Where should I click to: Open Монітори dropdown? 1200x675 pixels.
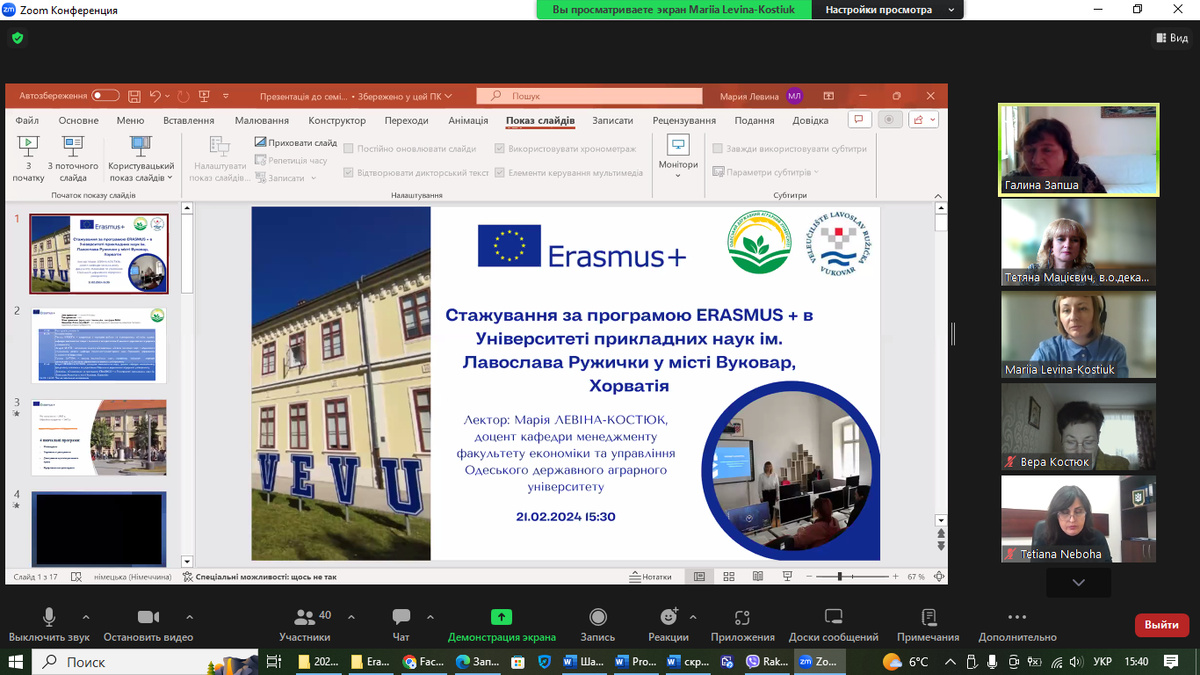(x=678, y=158)
